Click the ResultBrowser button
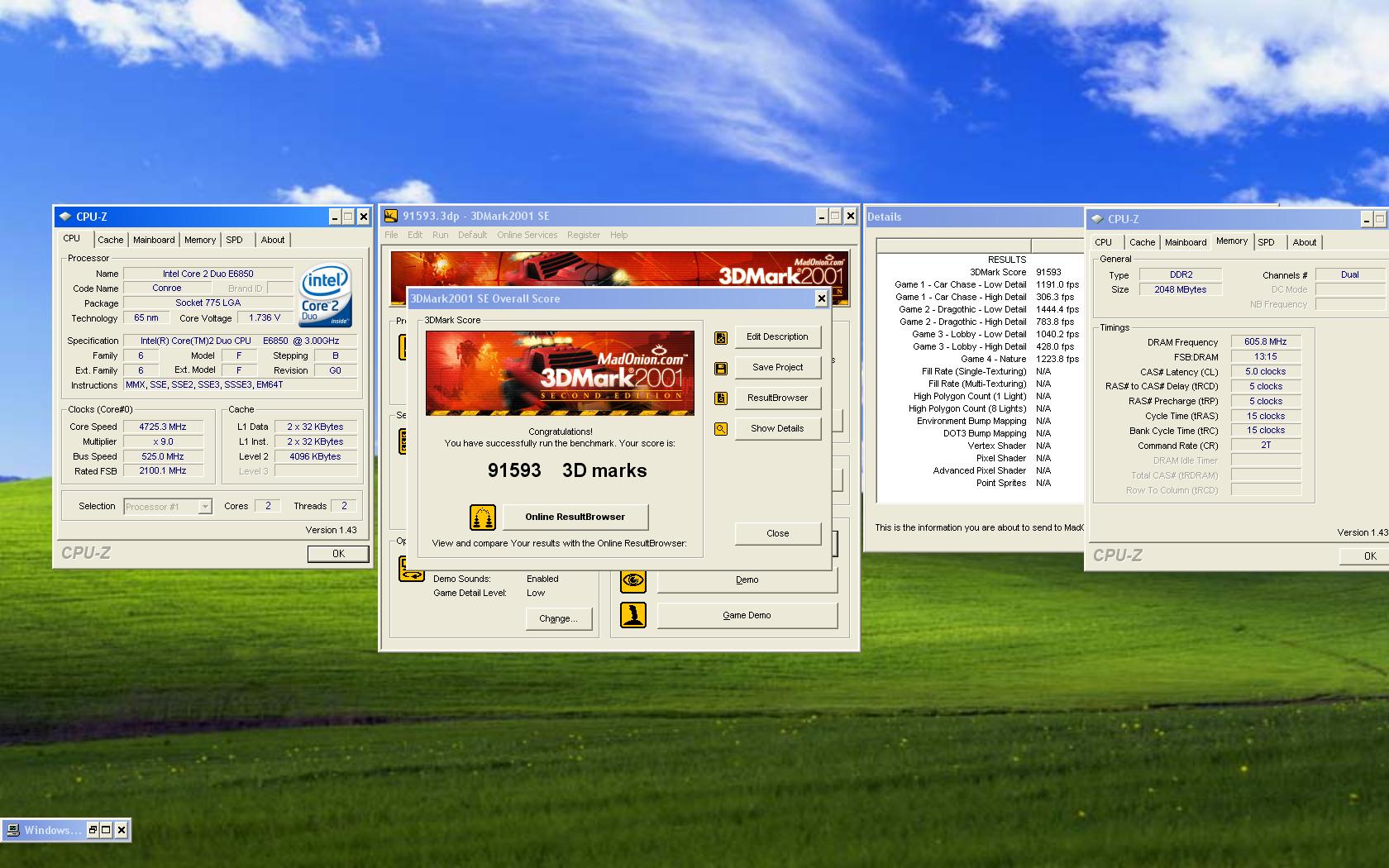Image resolution: width=1389 pixels, height=868 pixels. (777, 398)
